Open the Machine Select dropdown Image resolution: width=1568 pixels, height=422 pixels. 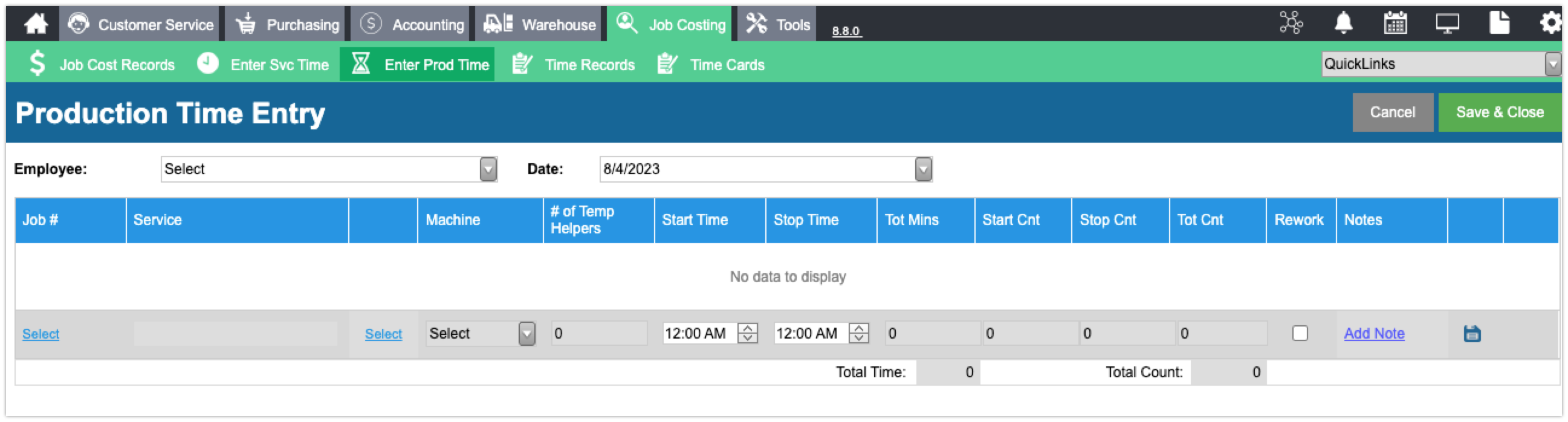[481, 334]
